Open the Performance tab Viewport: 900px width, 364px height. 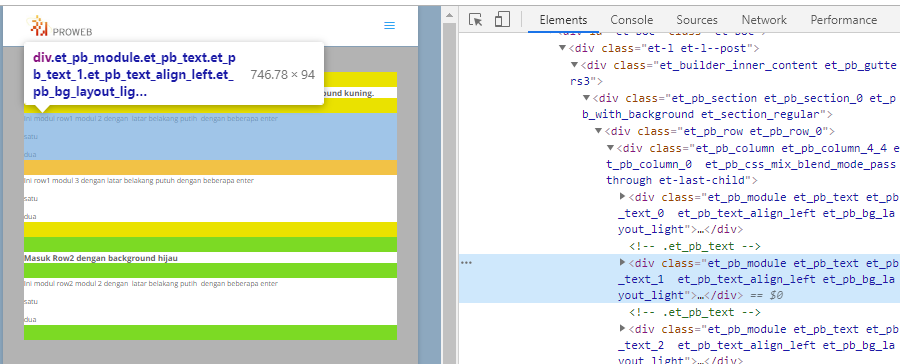(844, 20)
